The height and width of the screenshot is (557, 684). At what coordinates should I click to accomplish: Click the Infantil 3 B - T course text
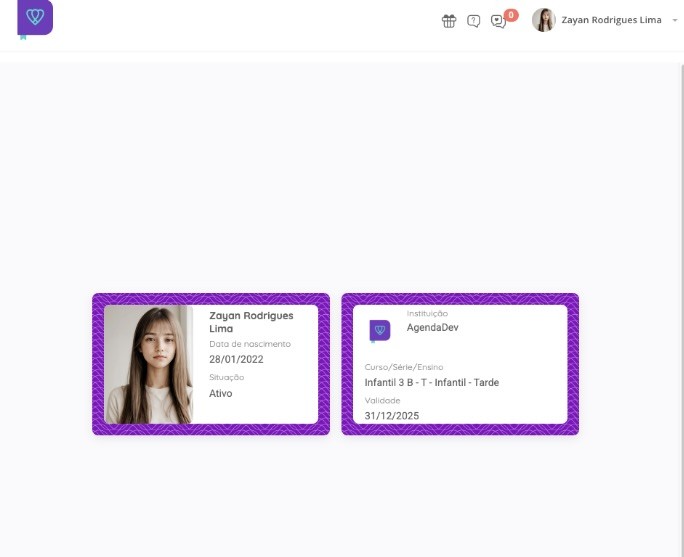tap(432, 383)
